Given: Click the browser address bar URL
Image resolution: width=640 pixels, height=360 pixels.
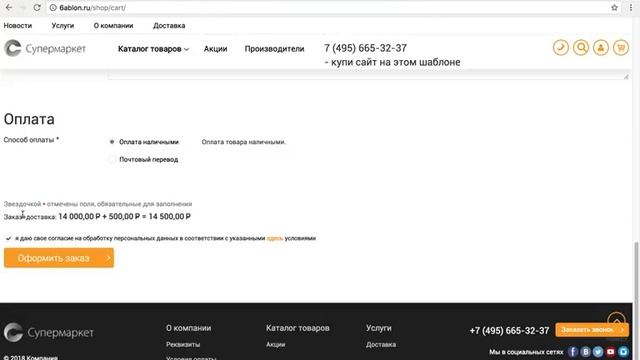Looking at the screenshot, I should pyautogui.click(x=93, y=8).
